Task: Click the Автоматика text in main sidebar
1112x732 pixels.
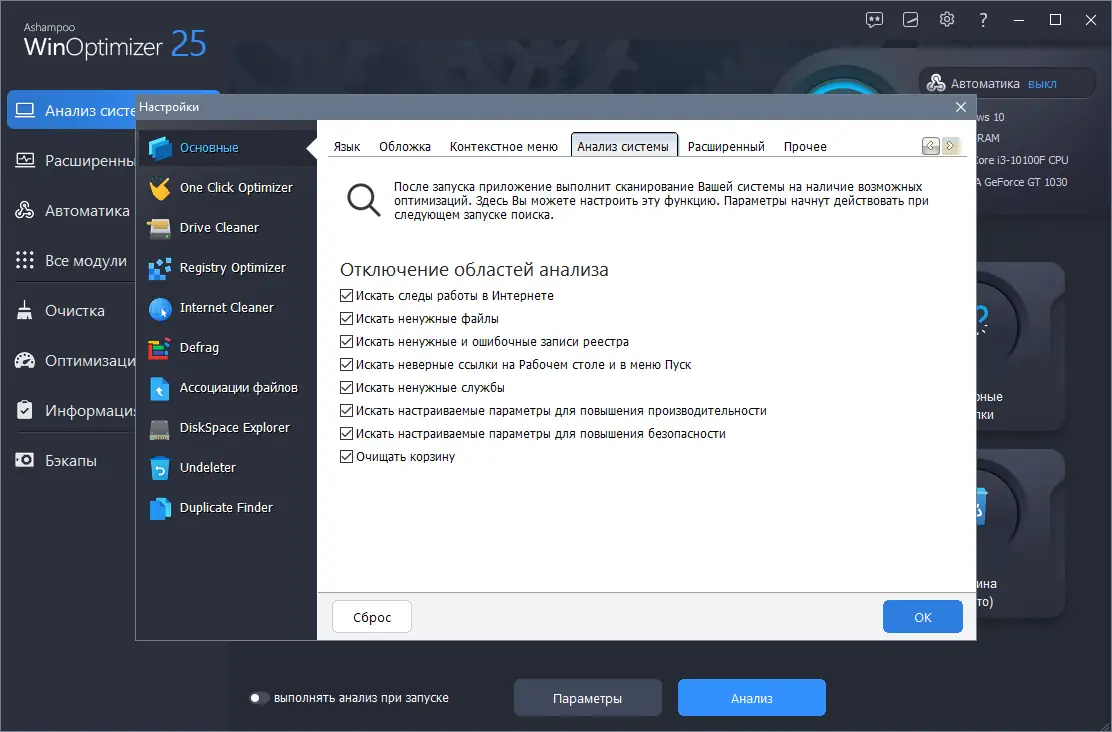Action: [x=87, y=211]
